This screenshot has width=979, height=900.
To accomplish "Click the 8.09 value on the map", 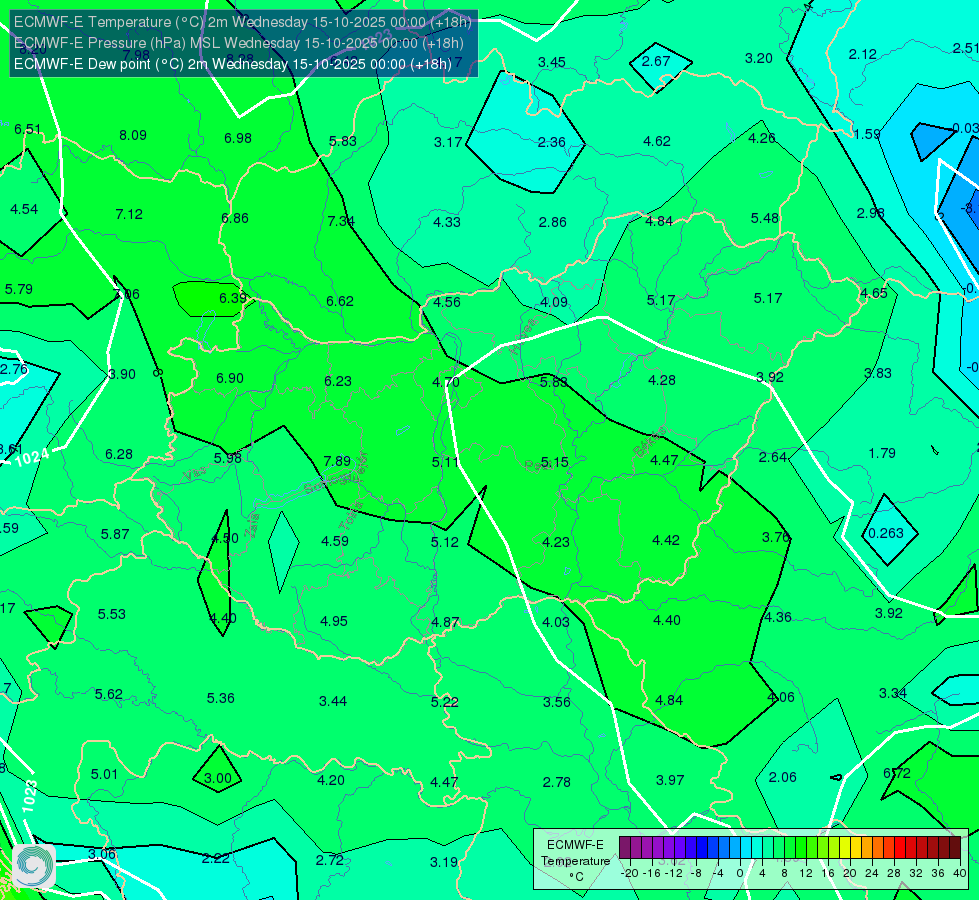I will coord(133,136).
